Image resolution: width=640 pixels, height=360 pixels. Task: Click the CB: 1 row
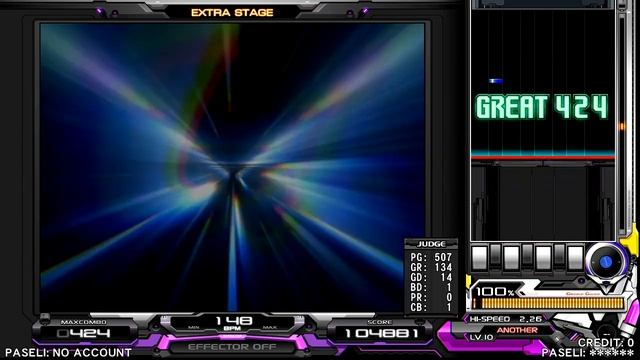pyautogui.click(x=431, y=307)
